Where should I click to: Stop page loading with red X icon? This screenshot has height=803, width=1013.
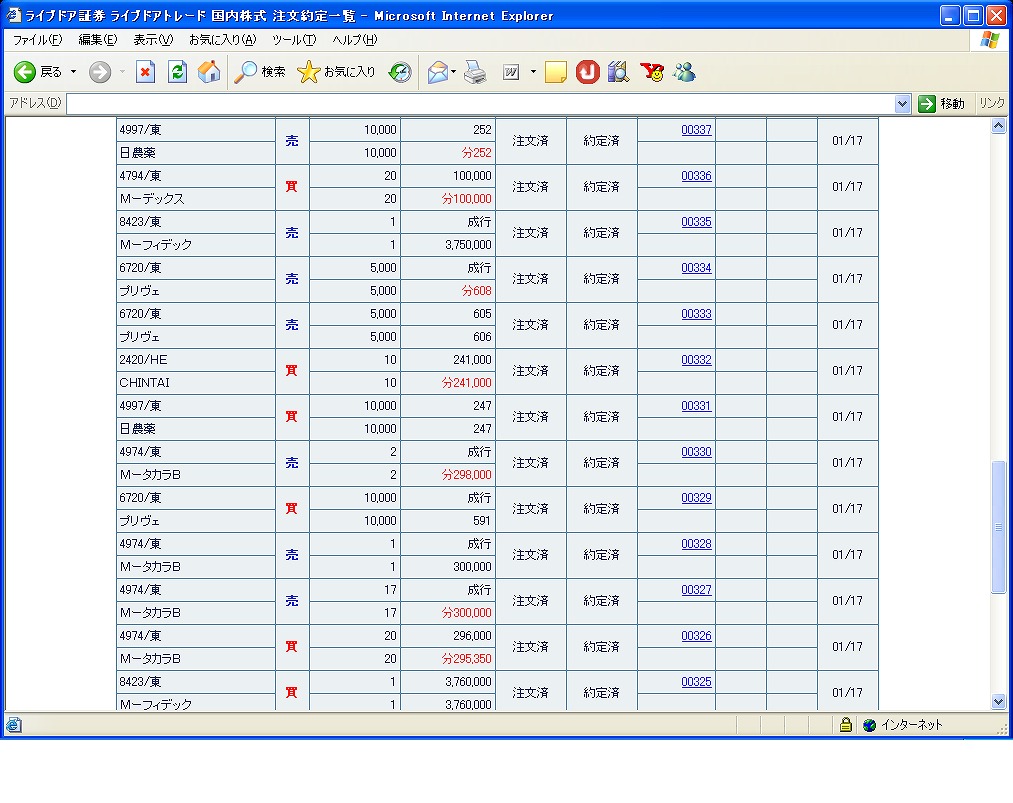pos(145,72)
